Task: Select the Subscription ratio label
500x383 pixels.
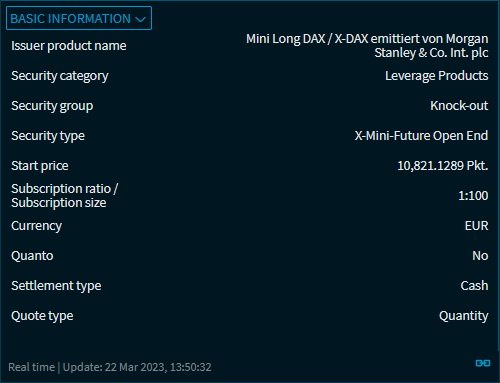Action: click(64, 196)
